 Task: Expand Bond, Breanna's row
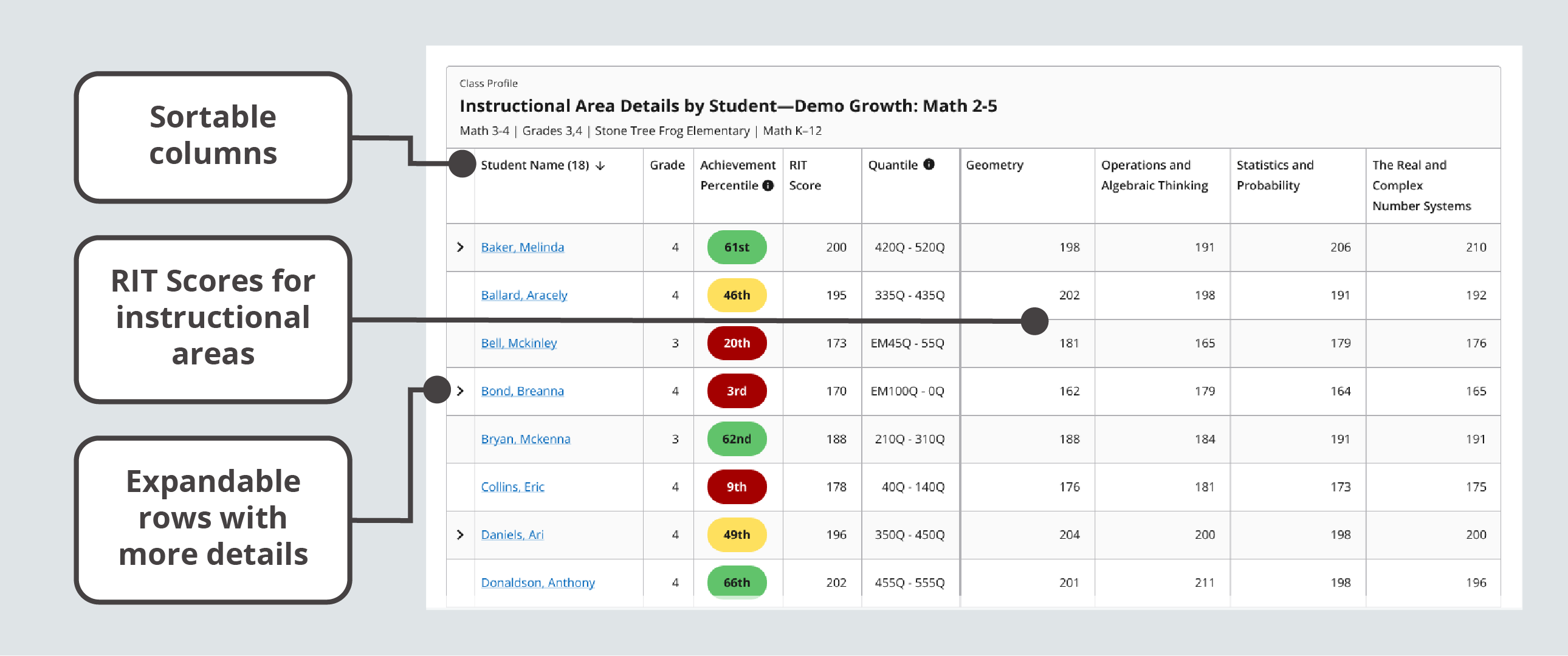[x=461, y=391]
